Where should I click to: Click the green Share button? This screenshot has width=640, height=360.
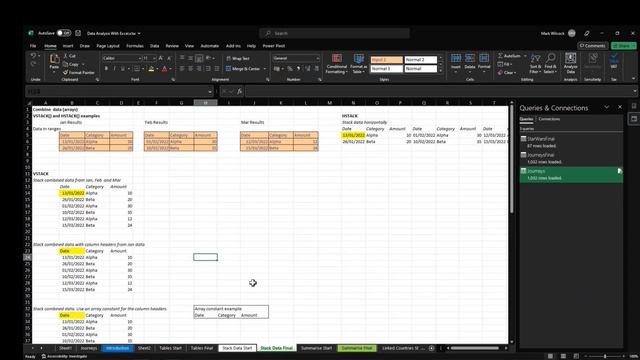[623, 46]
